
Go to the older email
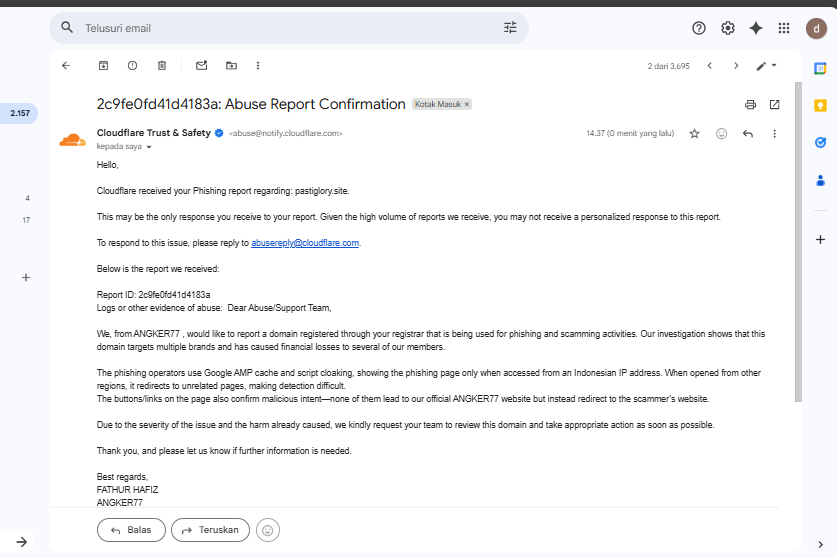736,66
